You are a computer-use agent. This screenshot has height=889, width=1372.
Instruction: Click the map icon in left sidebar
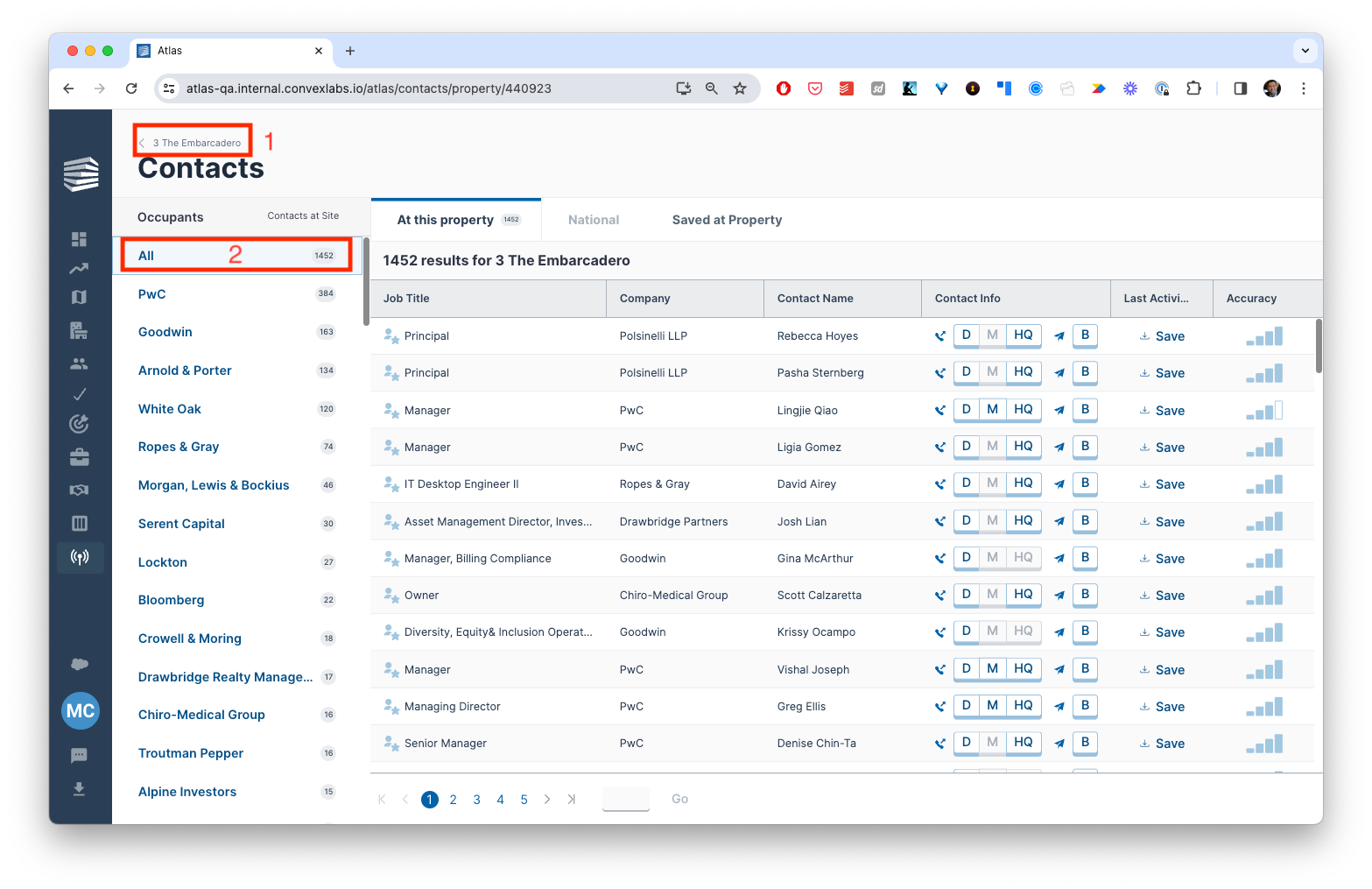click(x=79, y=297)
